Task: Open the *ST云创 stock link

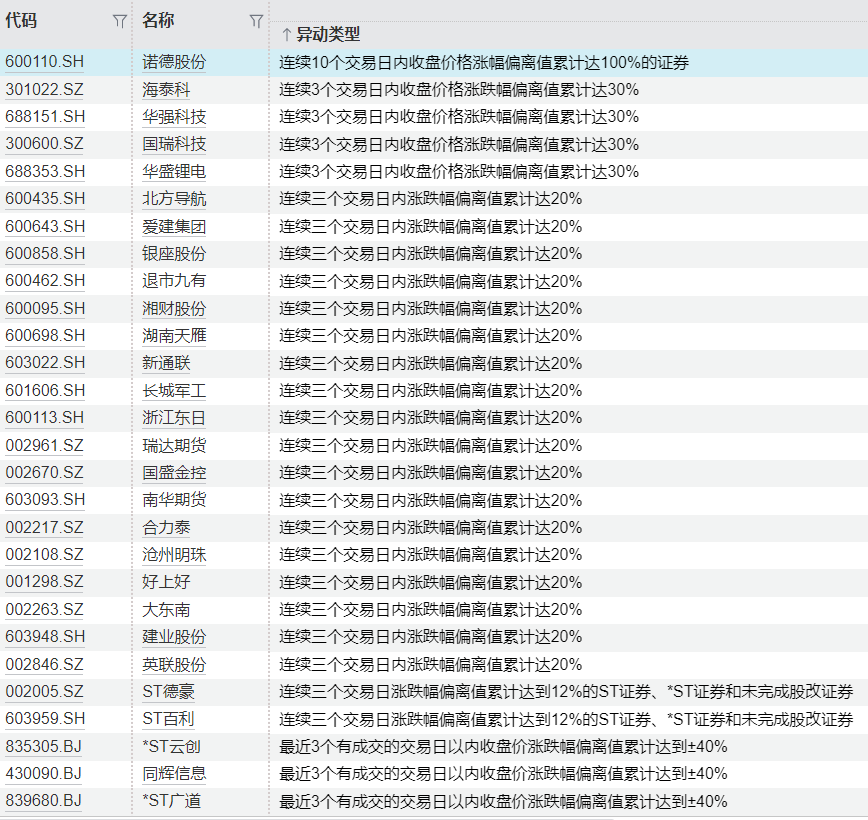Action: pyautogui.click(x=172, y=746)
